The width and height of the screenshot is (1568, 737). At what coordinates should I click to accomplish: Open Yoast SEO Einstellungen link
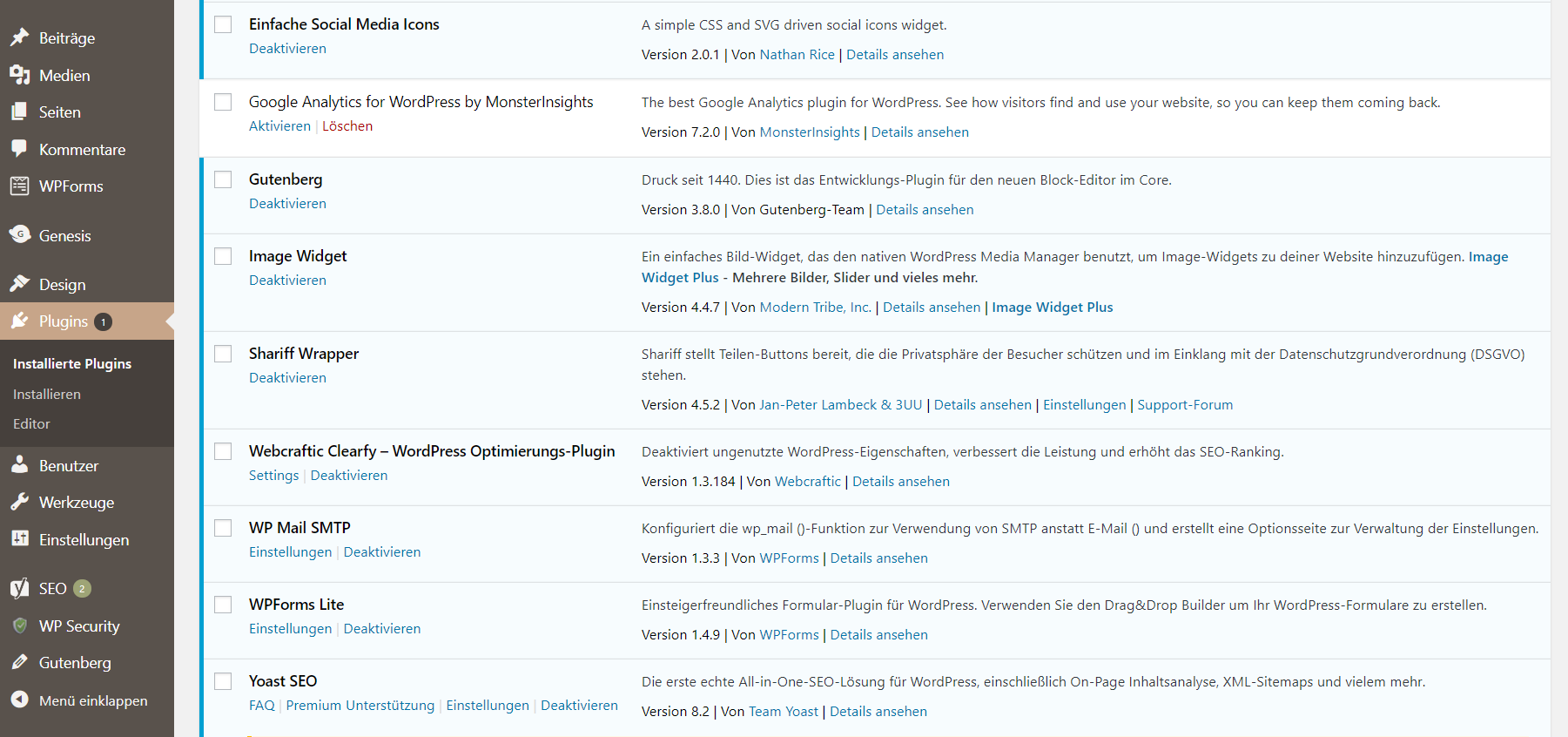pos(488,706)
